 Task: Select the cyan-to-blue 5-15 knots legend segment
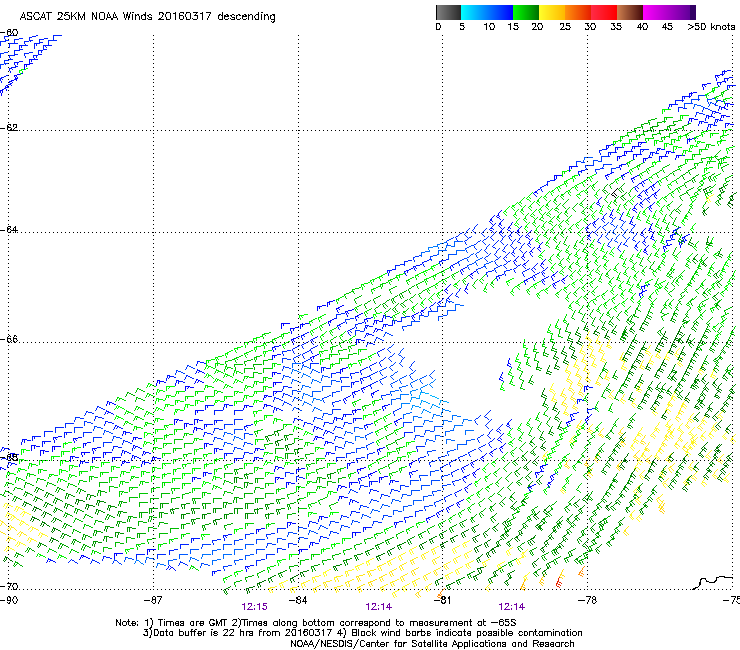click(487, 12)
